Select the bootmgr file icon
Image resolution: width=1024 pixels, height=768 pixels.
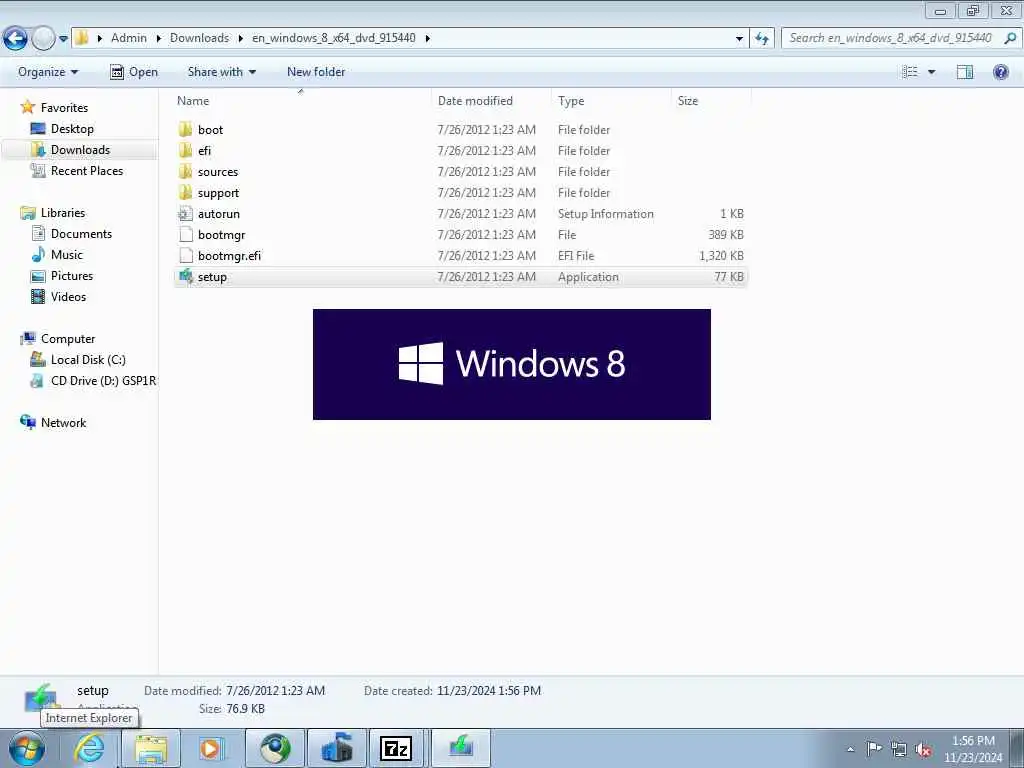tap(185, 234)
